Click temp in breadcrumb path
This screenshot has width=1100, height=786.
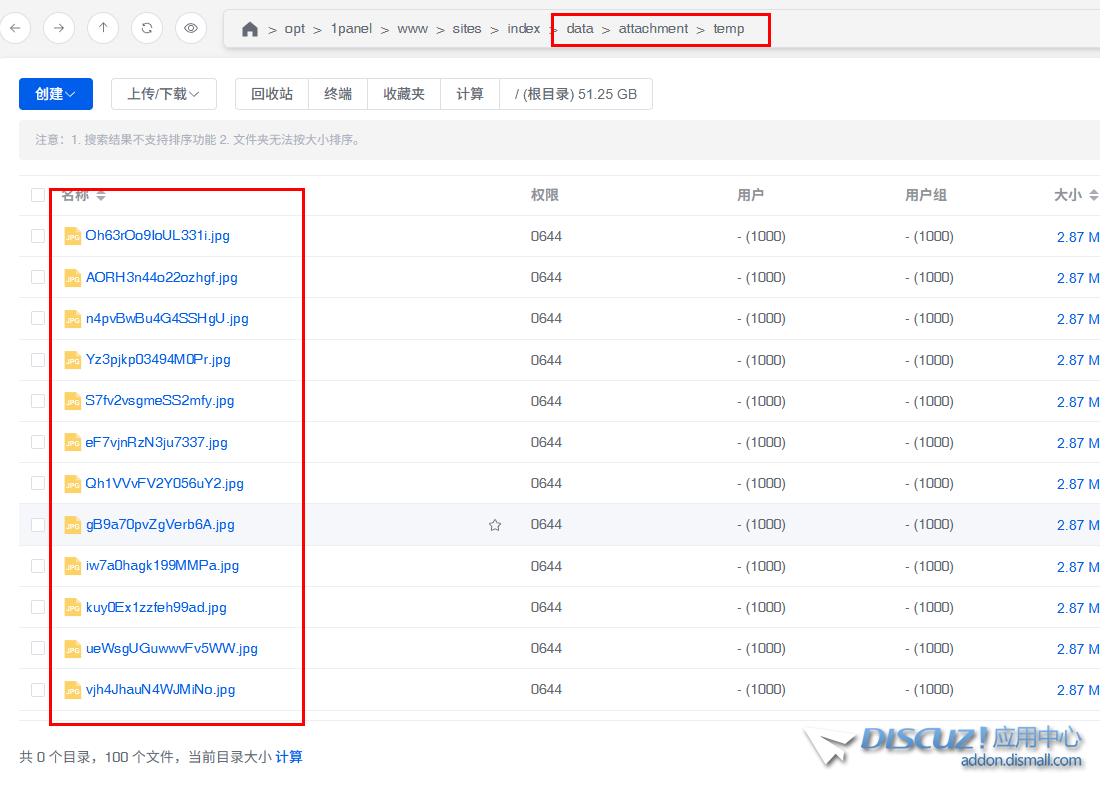[x=729, y=29]
